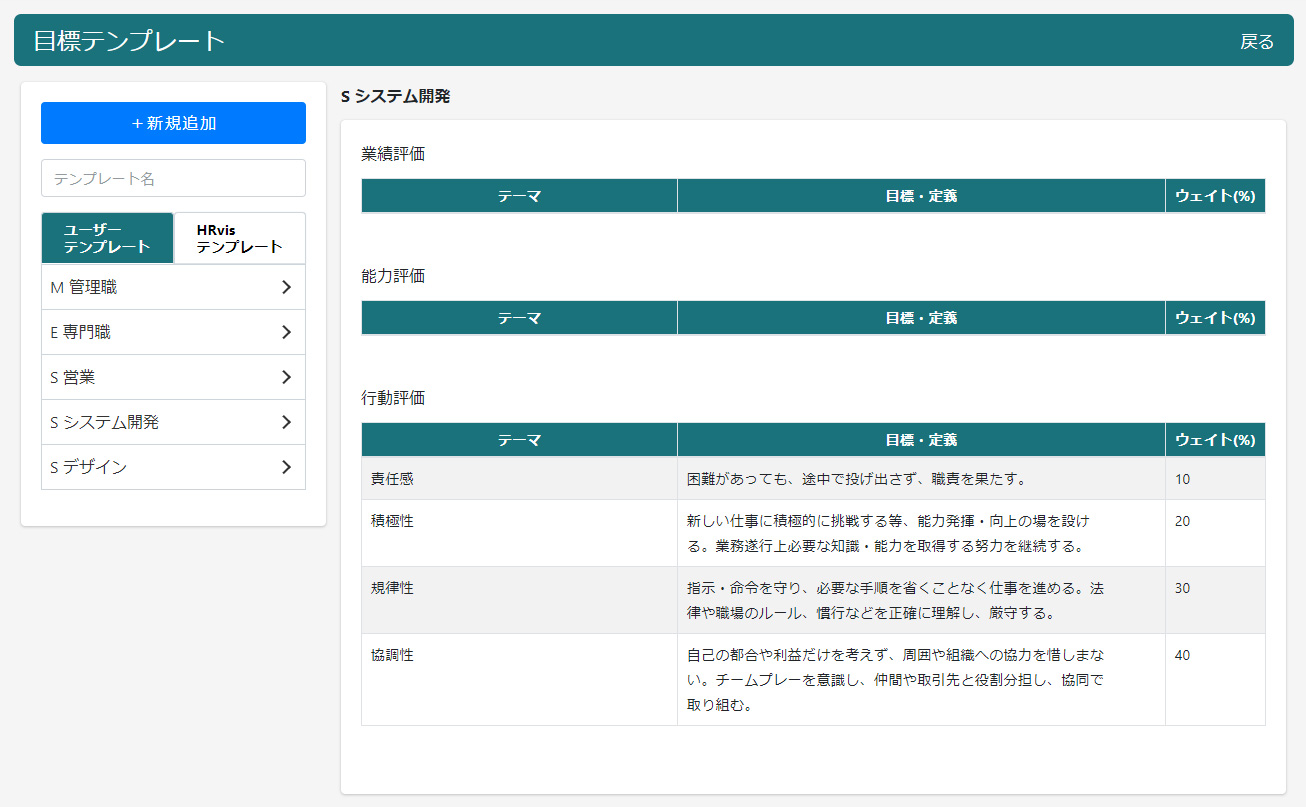Select the 責任感 theme cell

[x=519, y=479]
